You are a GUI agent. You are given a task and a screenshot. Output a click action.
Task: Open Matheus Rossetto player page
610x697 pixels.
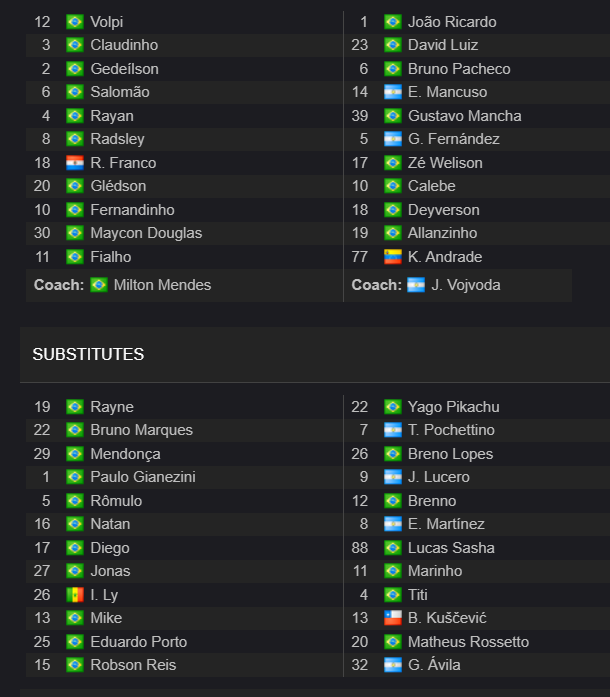click(x=468, y=642)
